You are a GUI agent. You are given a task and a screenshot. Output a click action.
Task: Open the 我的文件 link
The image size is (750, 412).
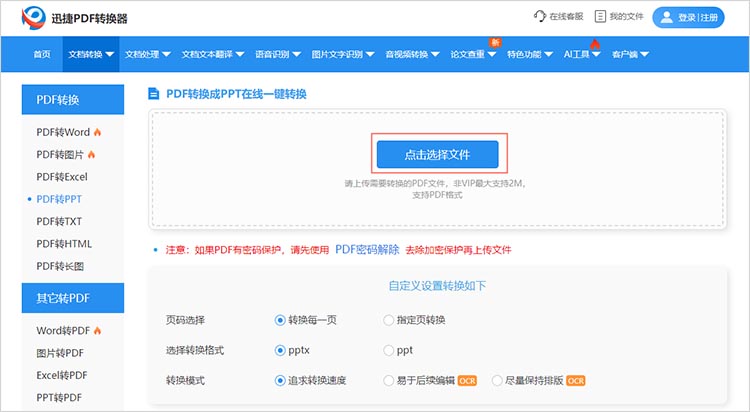627,16
